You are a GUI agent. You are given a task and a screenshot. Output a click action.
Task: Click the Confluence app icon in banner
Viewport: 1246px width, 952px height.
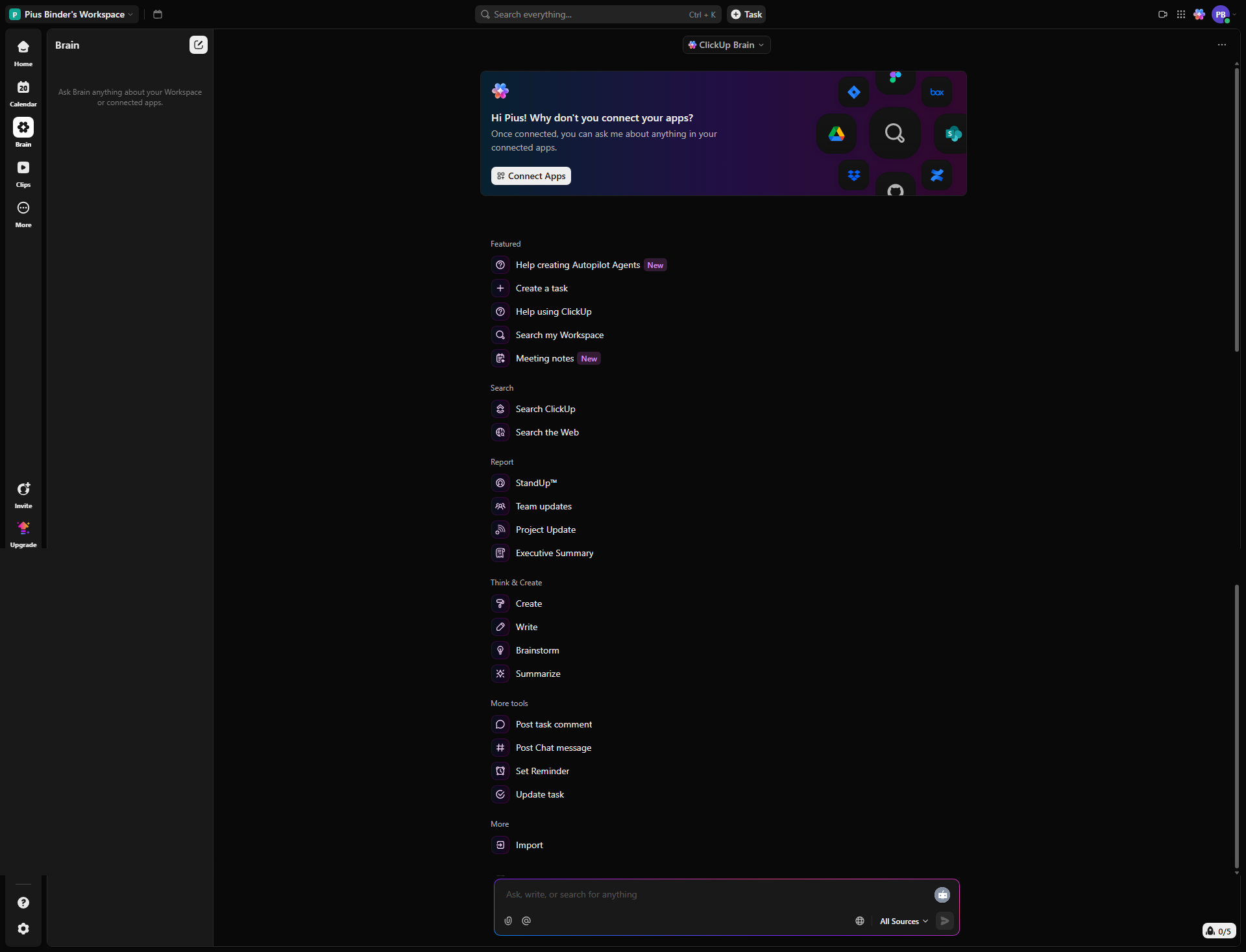point(937,175)
